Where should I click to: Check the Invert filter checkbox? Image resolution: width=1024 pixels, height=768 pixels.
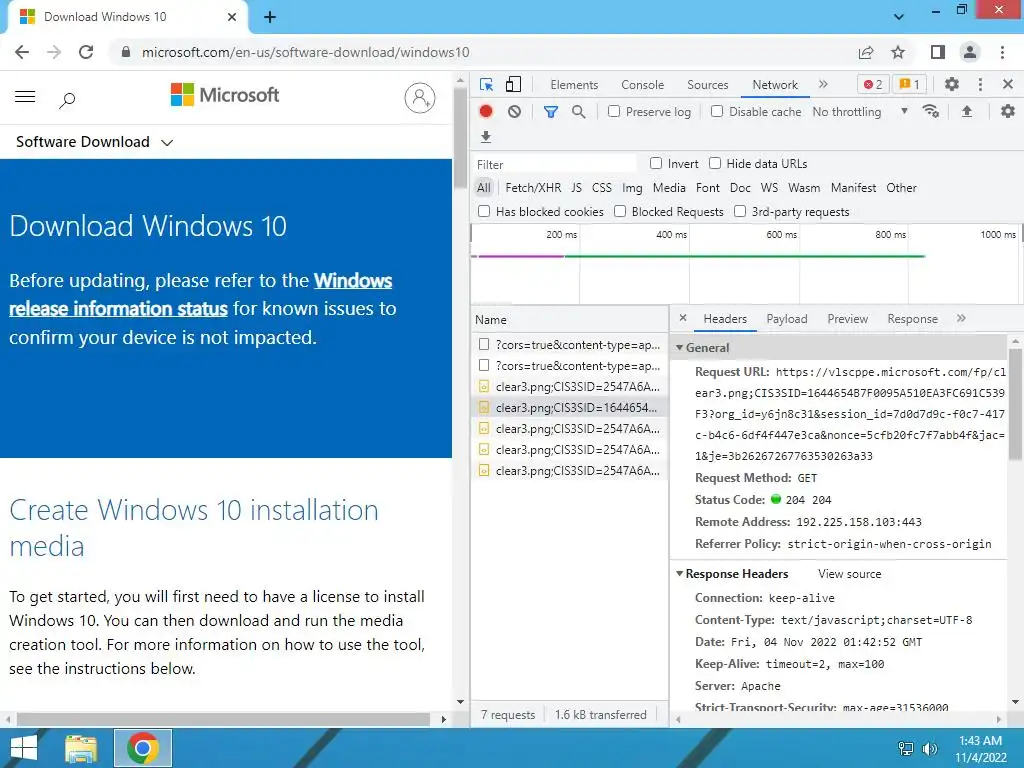pyautogui.click(x=656, y=163)
